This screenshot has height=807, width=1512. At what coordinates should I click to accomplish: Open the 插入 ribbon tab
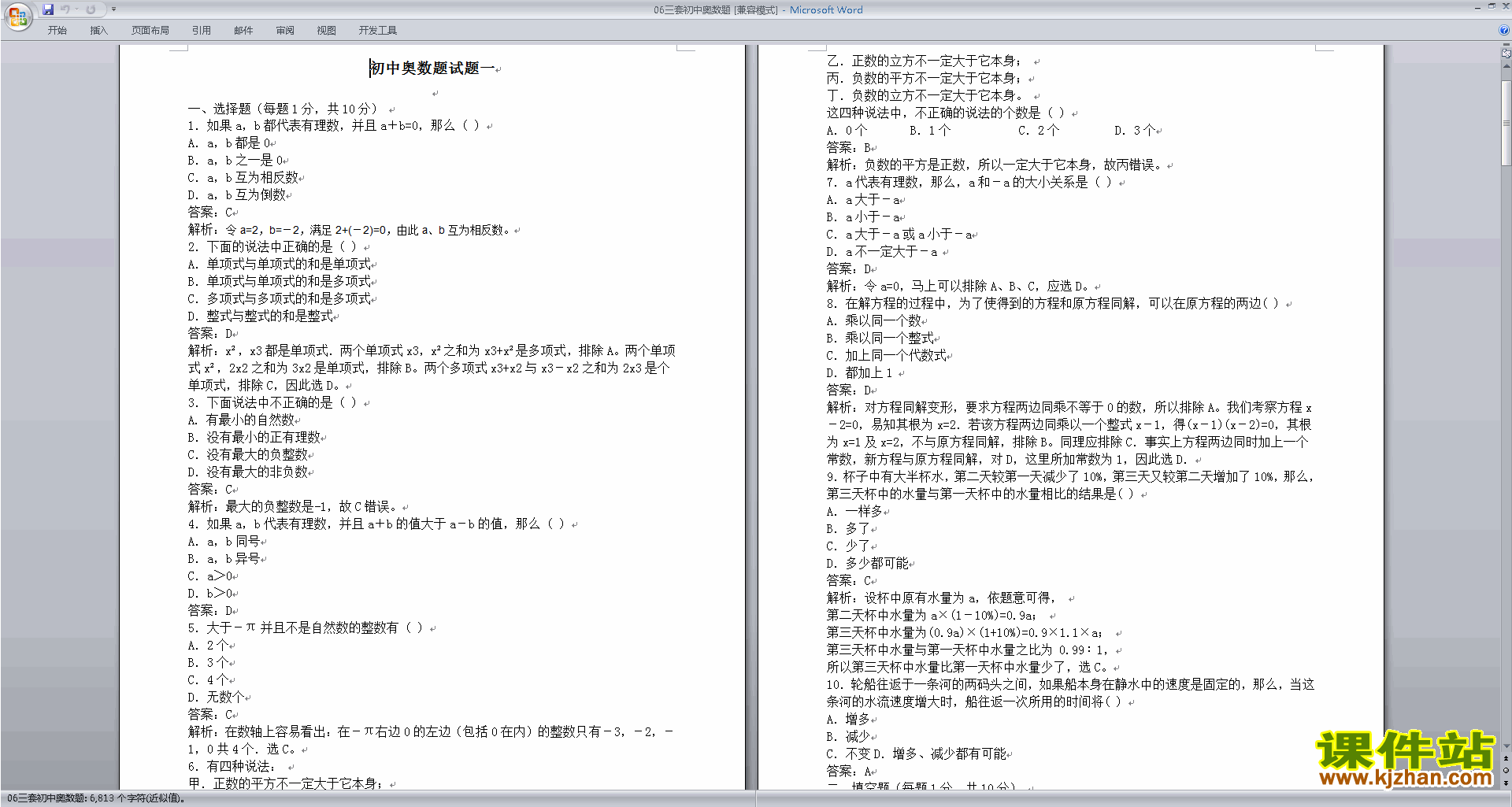point(98,30)
